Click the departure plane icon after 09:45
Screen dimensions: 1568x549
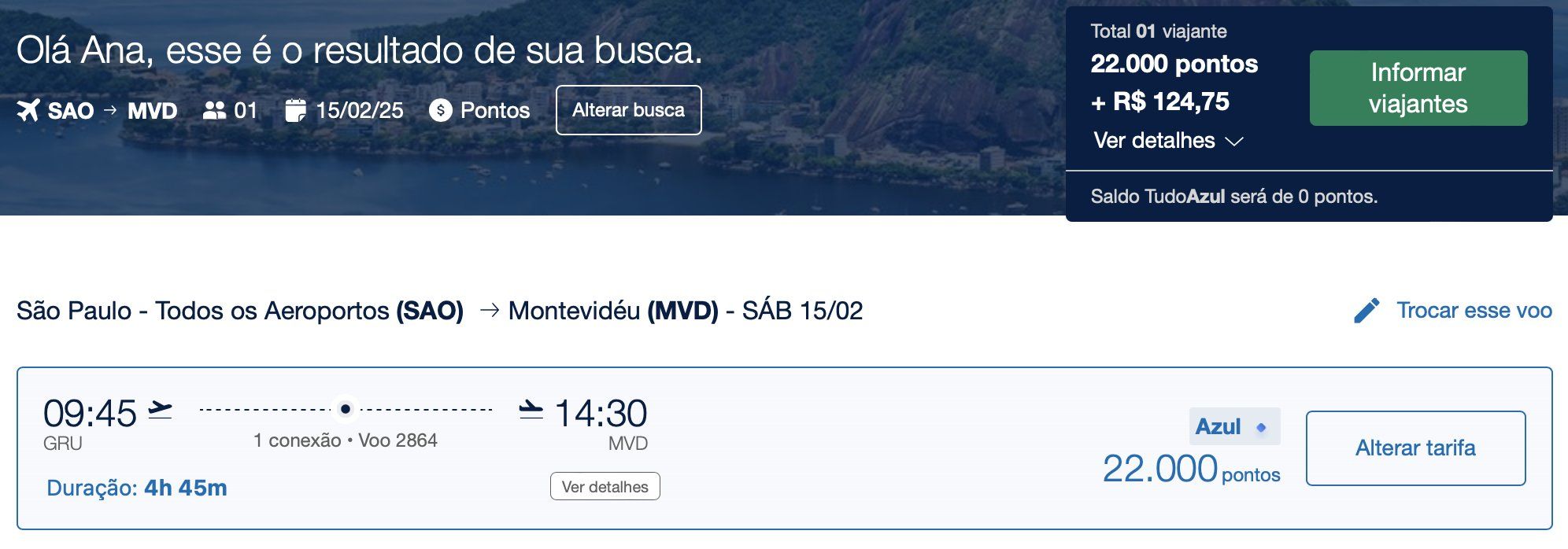pyautogui.click(x=161, y=410)
